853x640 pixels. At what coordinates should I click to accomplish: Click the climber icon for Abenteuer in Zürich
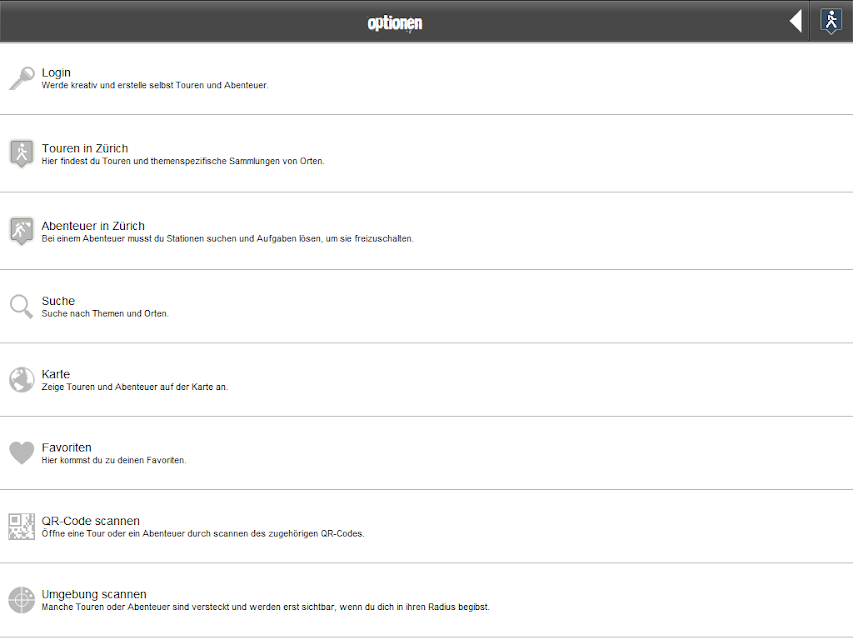coord(22,231)
